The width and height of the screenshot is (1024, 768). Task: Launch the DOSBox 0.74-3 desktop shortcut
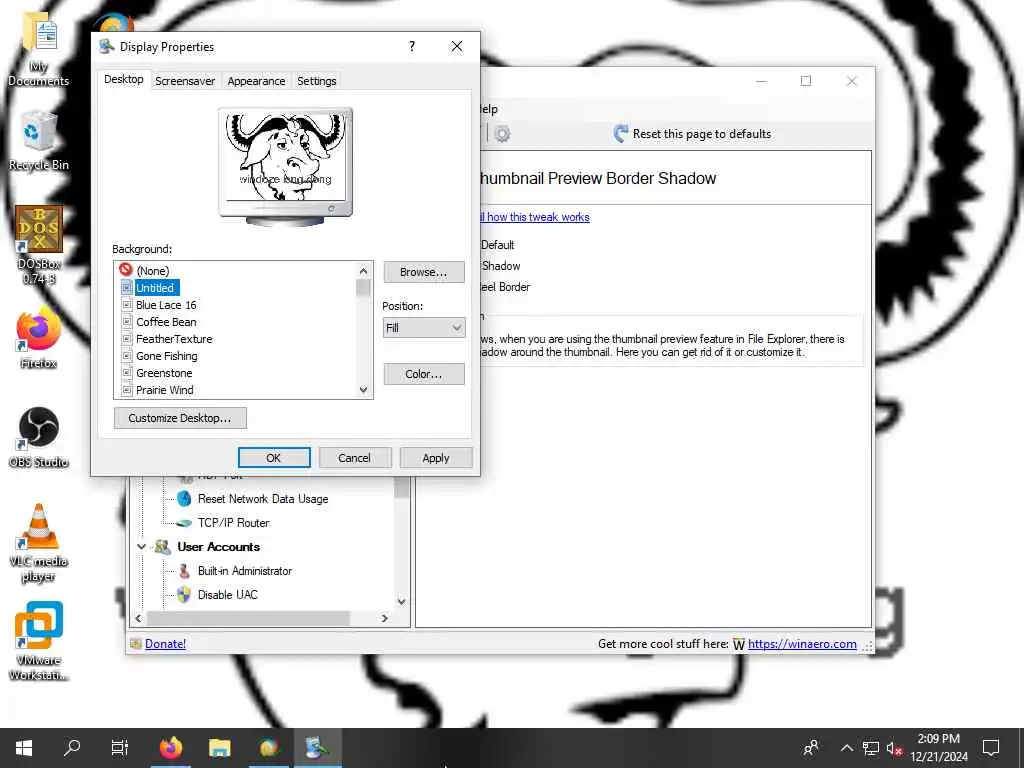click(39, 245)
